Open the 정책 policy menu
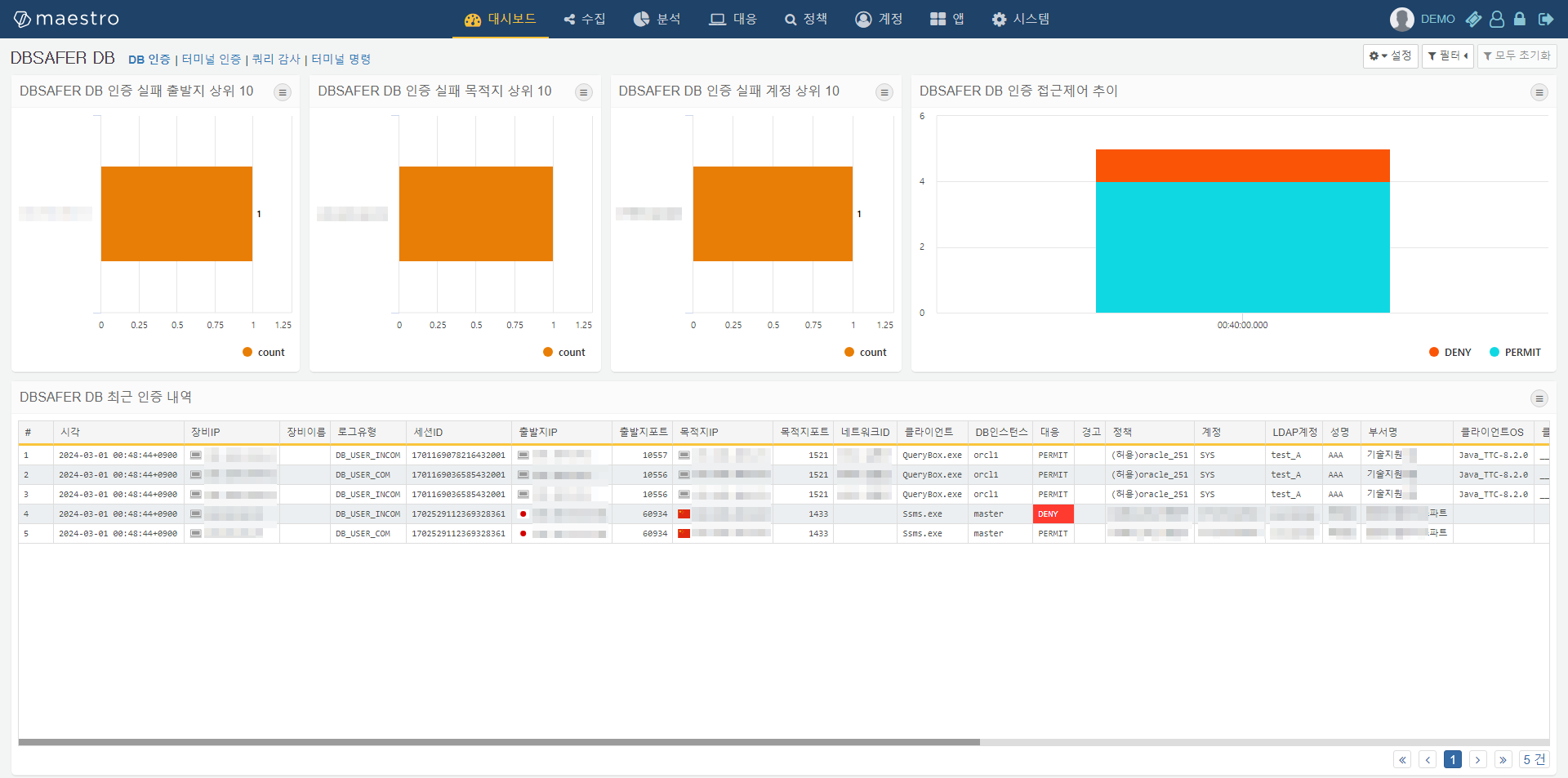 click(x=806, y=19)
